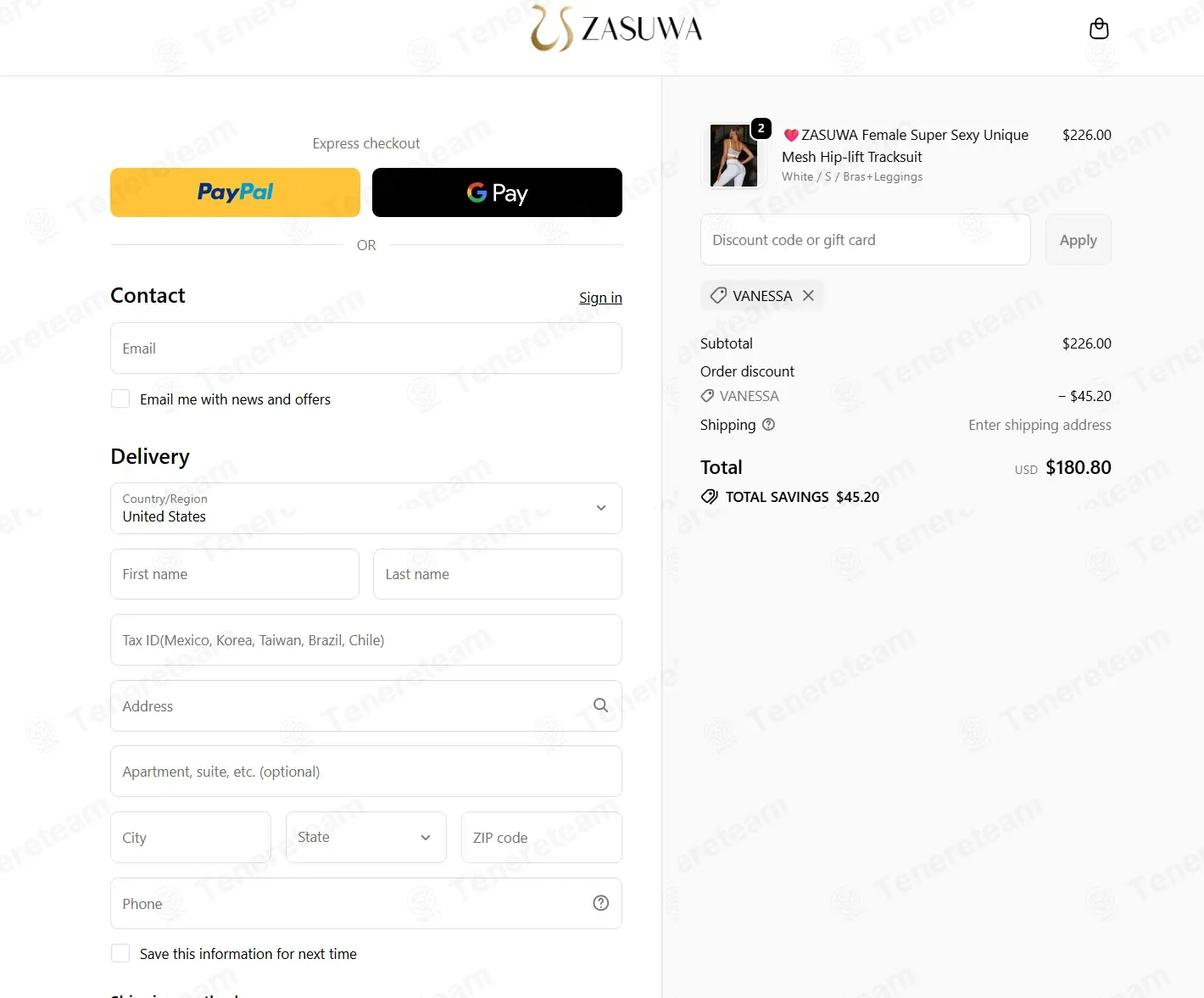Image resolution: width=1204 pixels, height=998 pixels.
Task: Click the Subtotal label
Action: (x=727, y=343)
